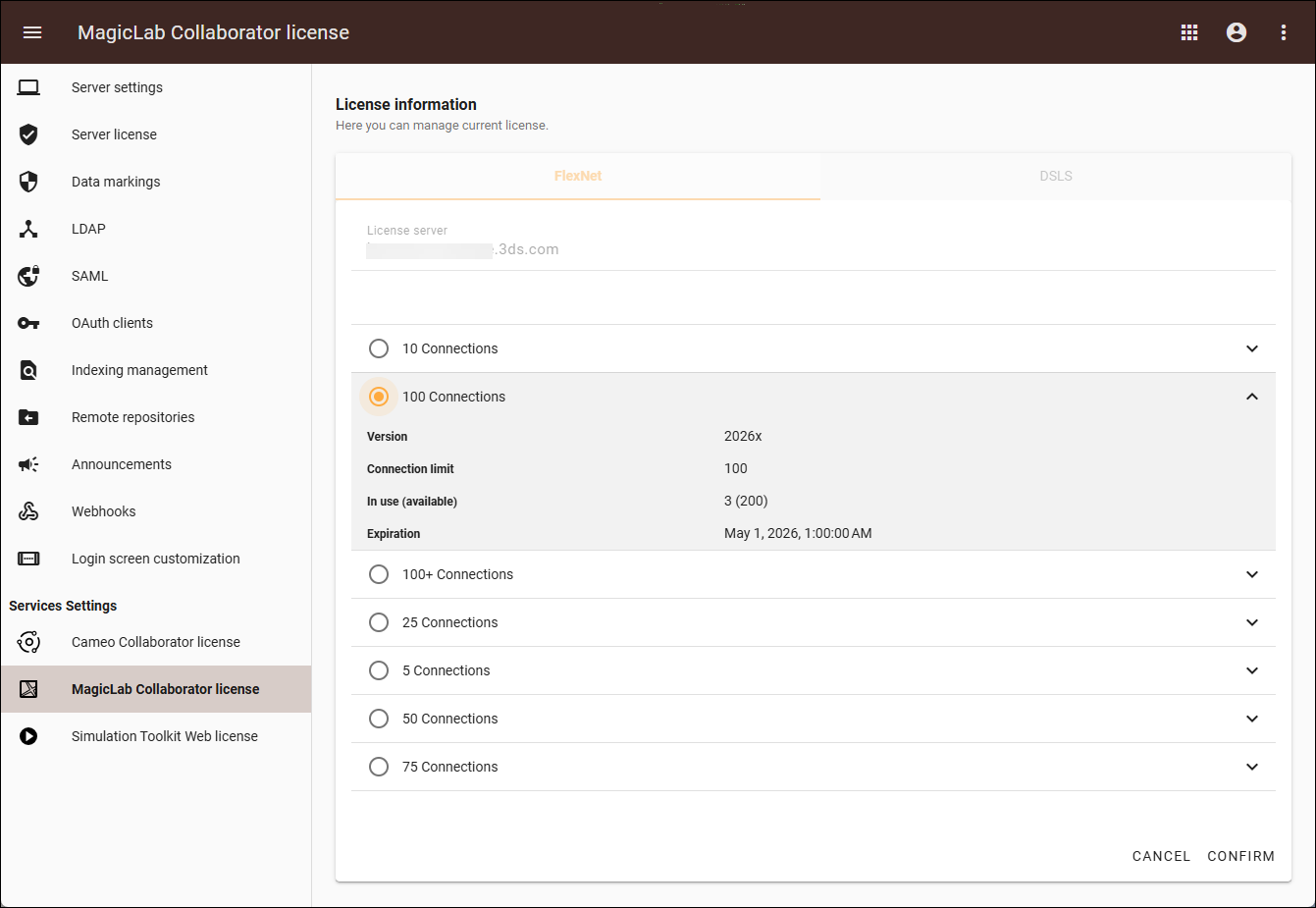The width and height of the screenshot is (1316, 908).
Task: Open Simulation Toolkit Web license label
Action: click(x=164, y=736)
